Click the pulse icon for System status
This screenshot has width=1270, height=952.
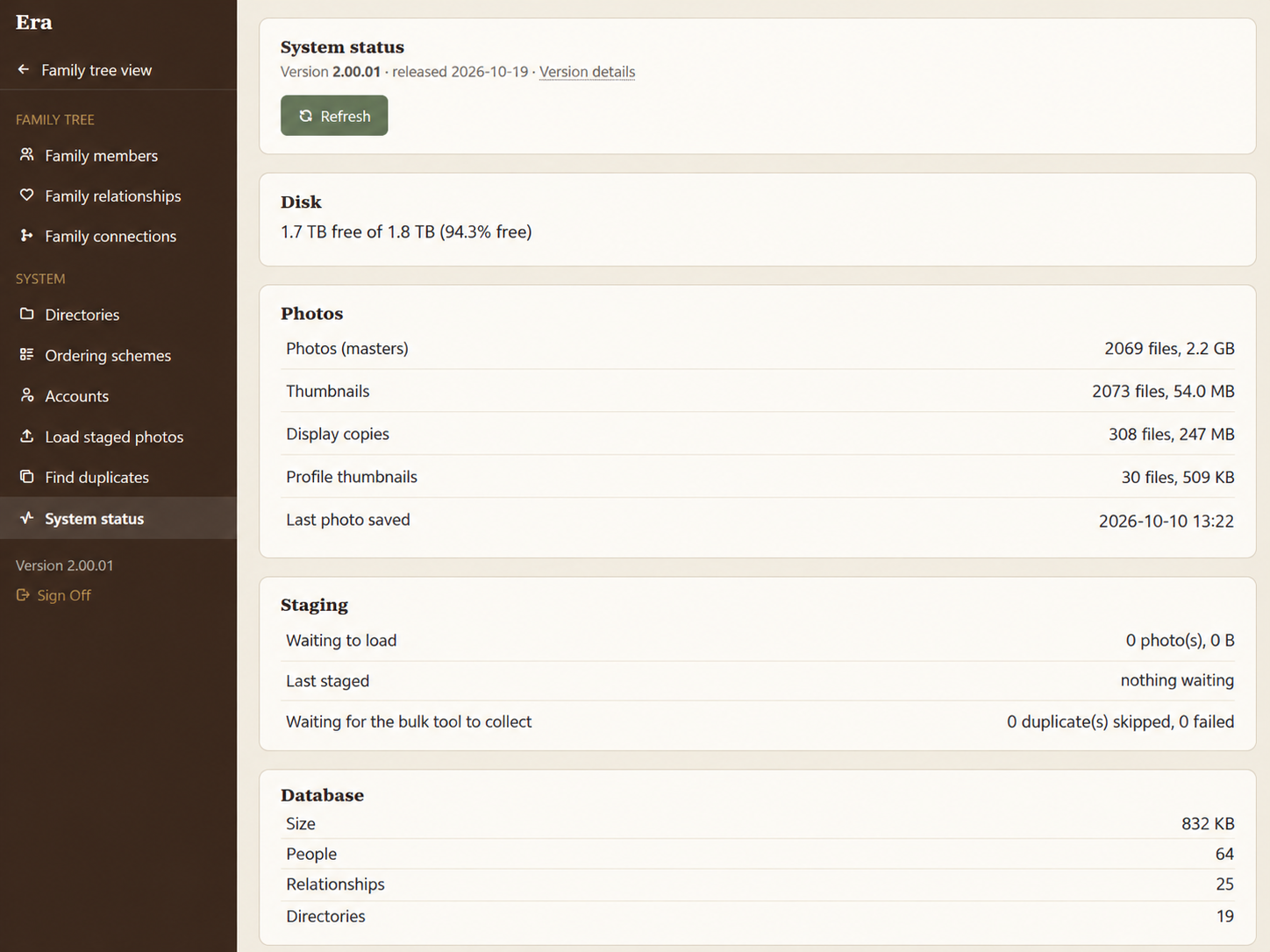click(x=27, y=518)
